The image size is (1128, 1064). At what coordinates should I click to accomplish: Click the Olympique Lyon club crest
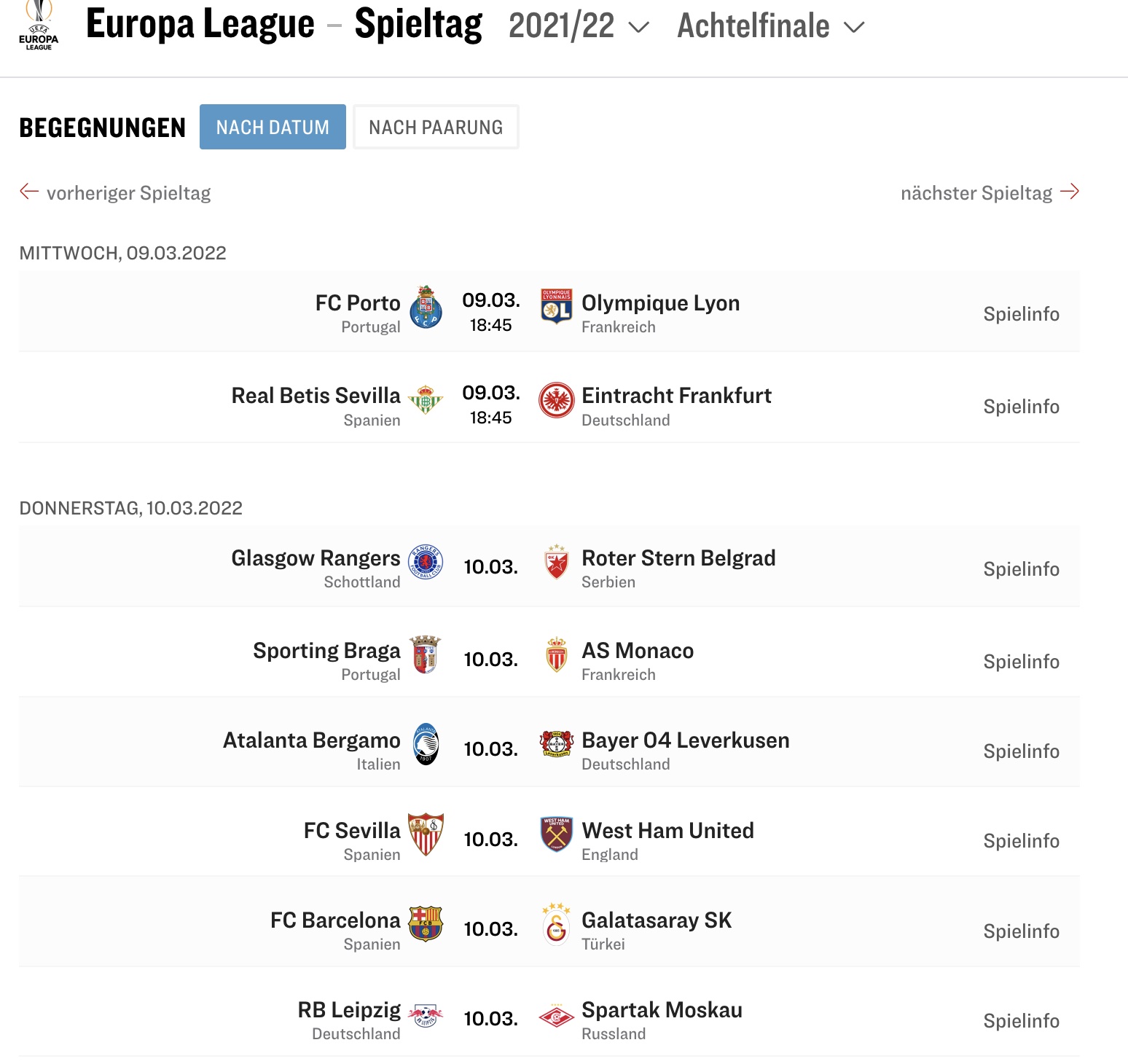(x=556, y=306)
